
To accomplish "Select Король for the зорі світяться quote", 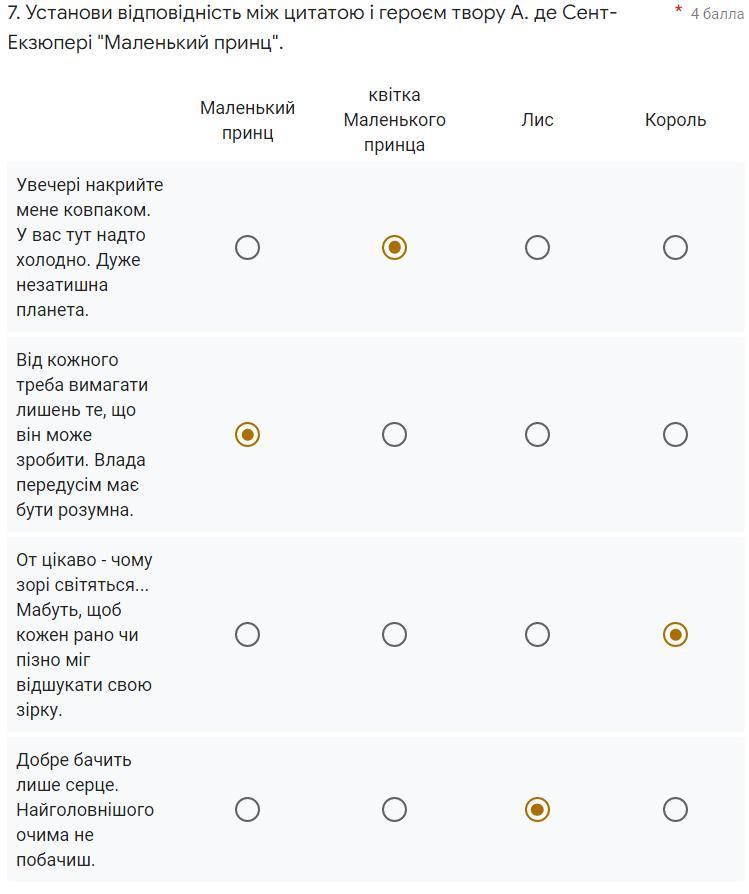I will point(675,635).
